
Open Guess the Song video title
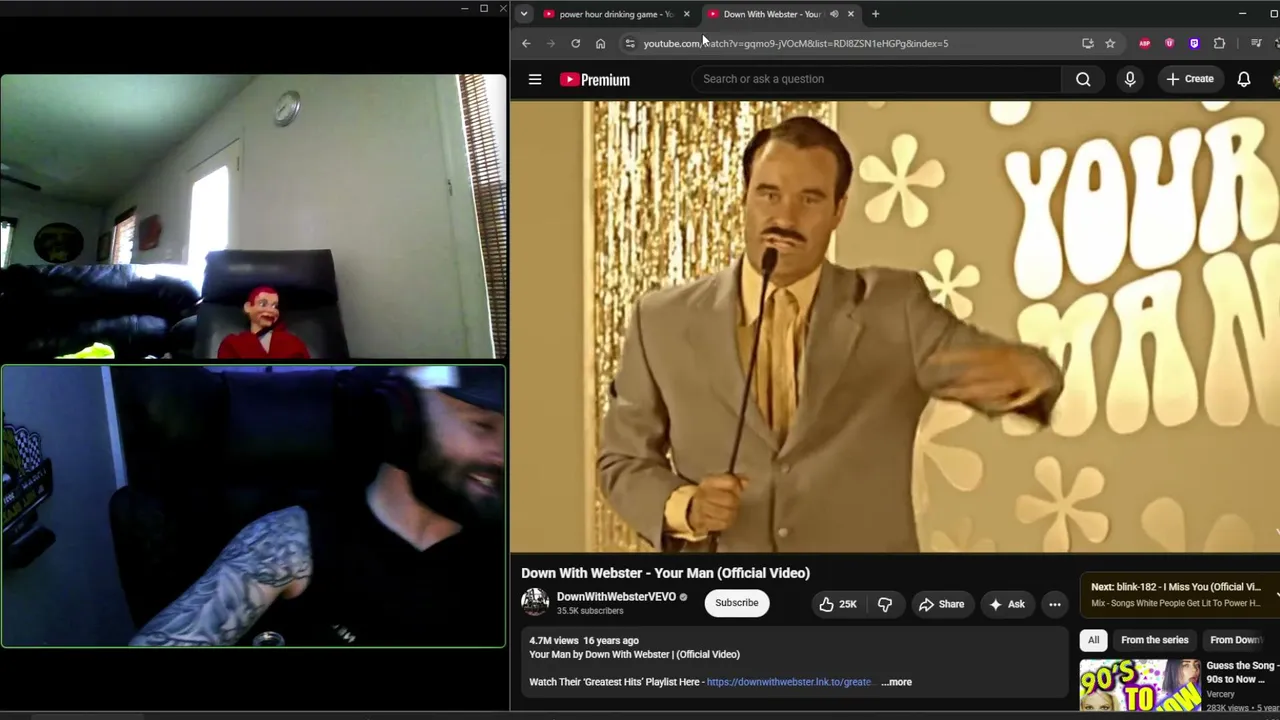coord(1241,672)
